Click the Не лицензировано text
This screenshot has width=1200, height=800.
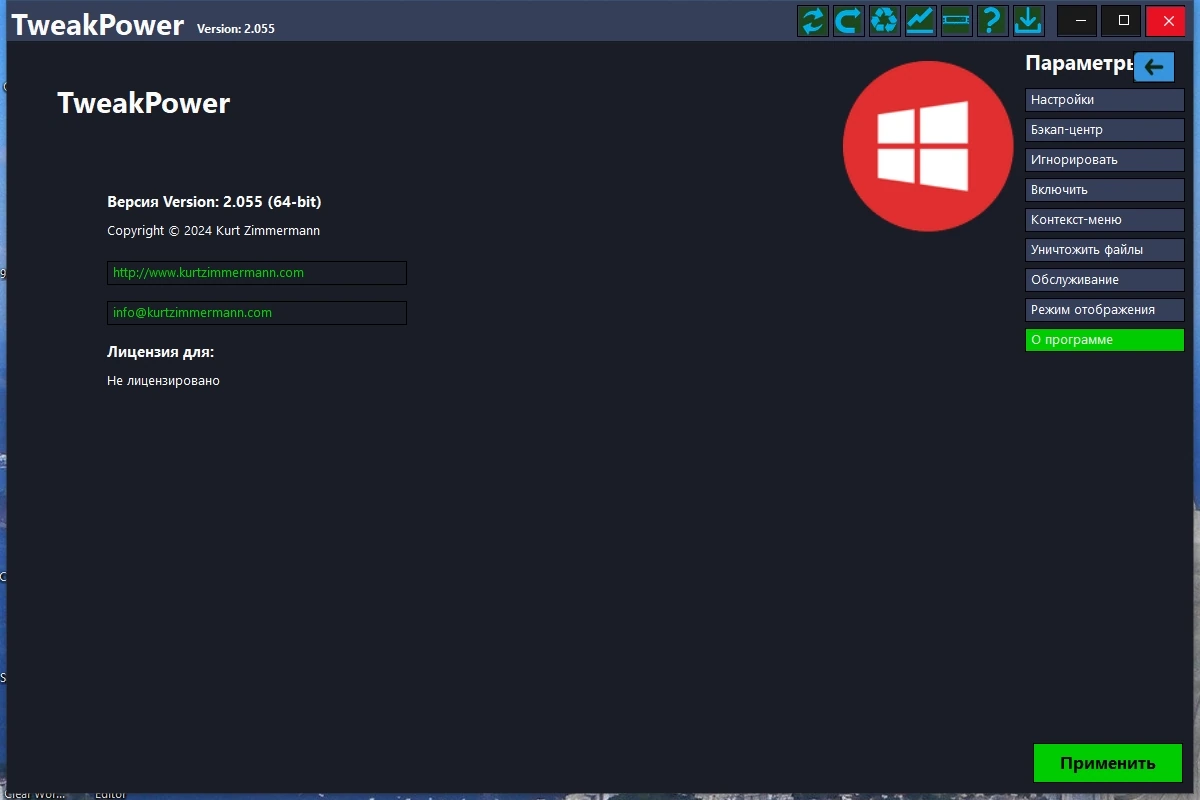point(163,381)
